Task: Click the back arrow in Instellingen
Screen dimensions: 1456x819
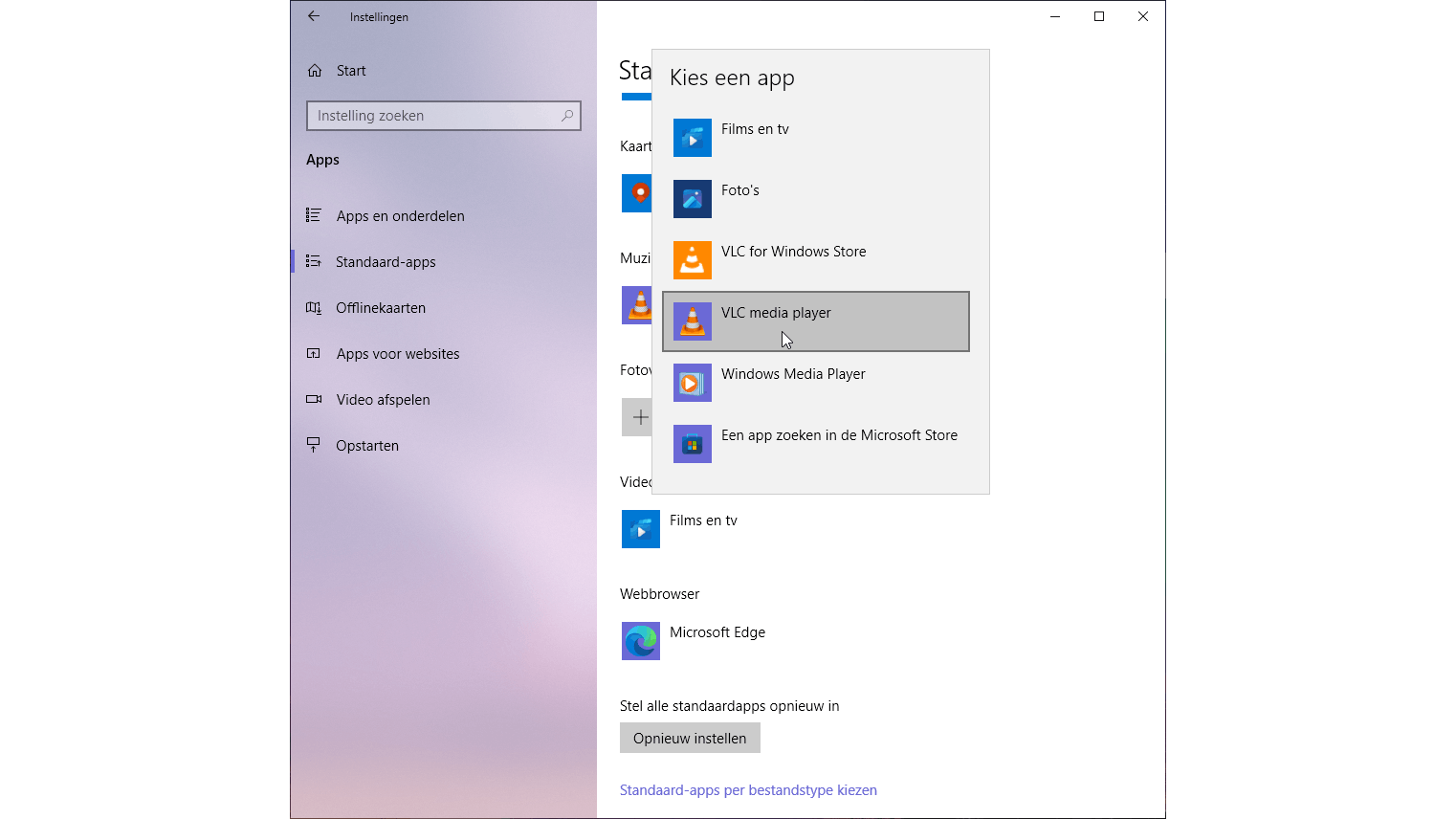Action: click(x=314, y=16)
